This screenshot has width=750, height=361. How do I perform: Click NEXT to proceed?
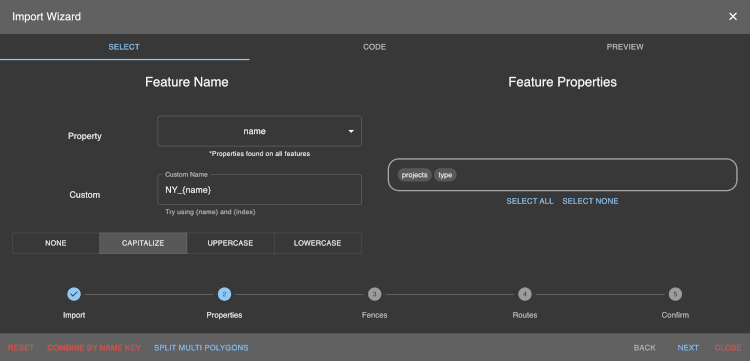click(688, 348)
